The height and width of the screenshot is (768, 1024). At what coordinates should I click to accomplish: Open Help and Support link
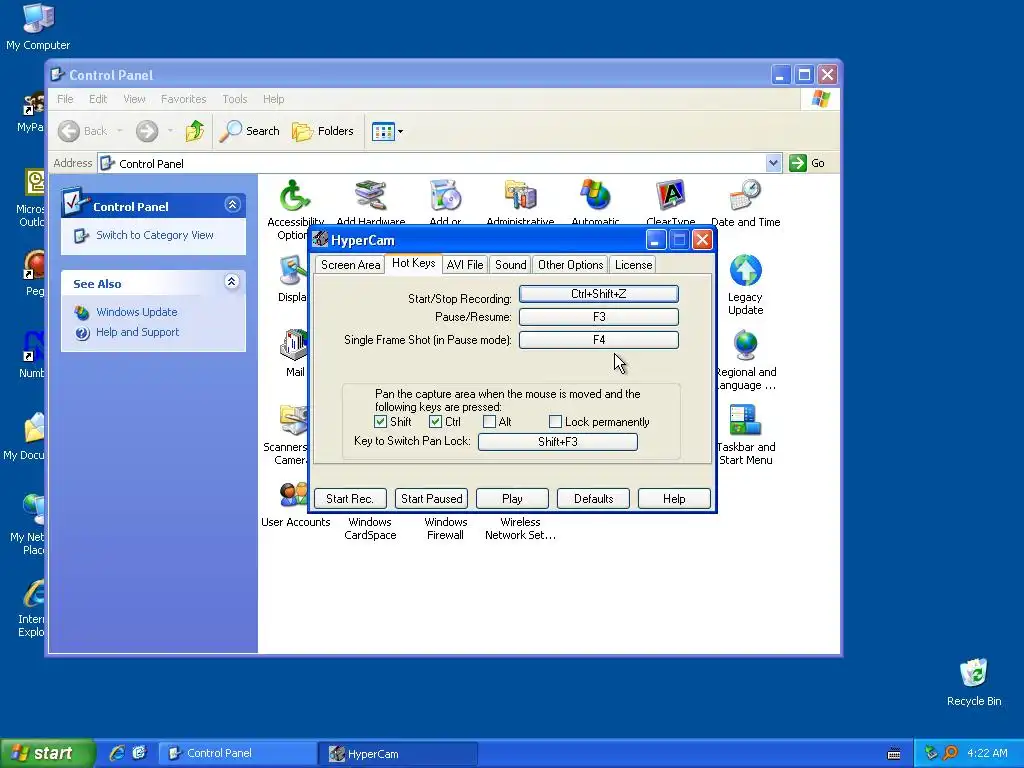pyautogui.click(x=137, y=332)
